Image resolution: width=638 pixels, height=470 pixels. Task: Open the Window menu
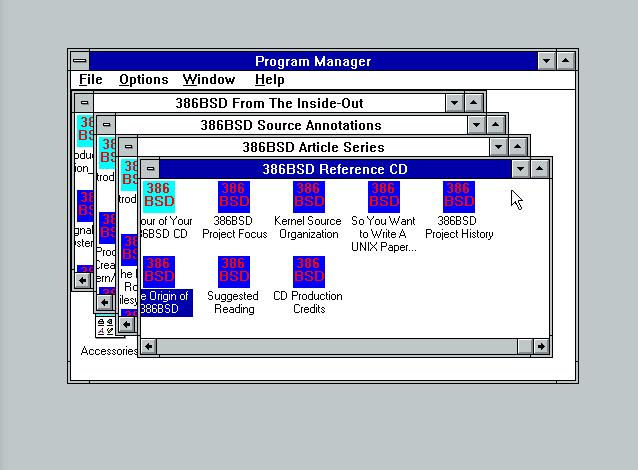point(208,80)
